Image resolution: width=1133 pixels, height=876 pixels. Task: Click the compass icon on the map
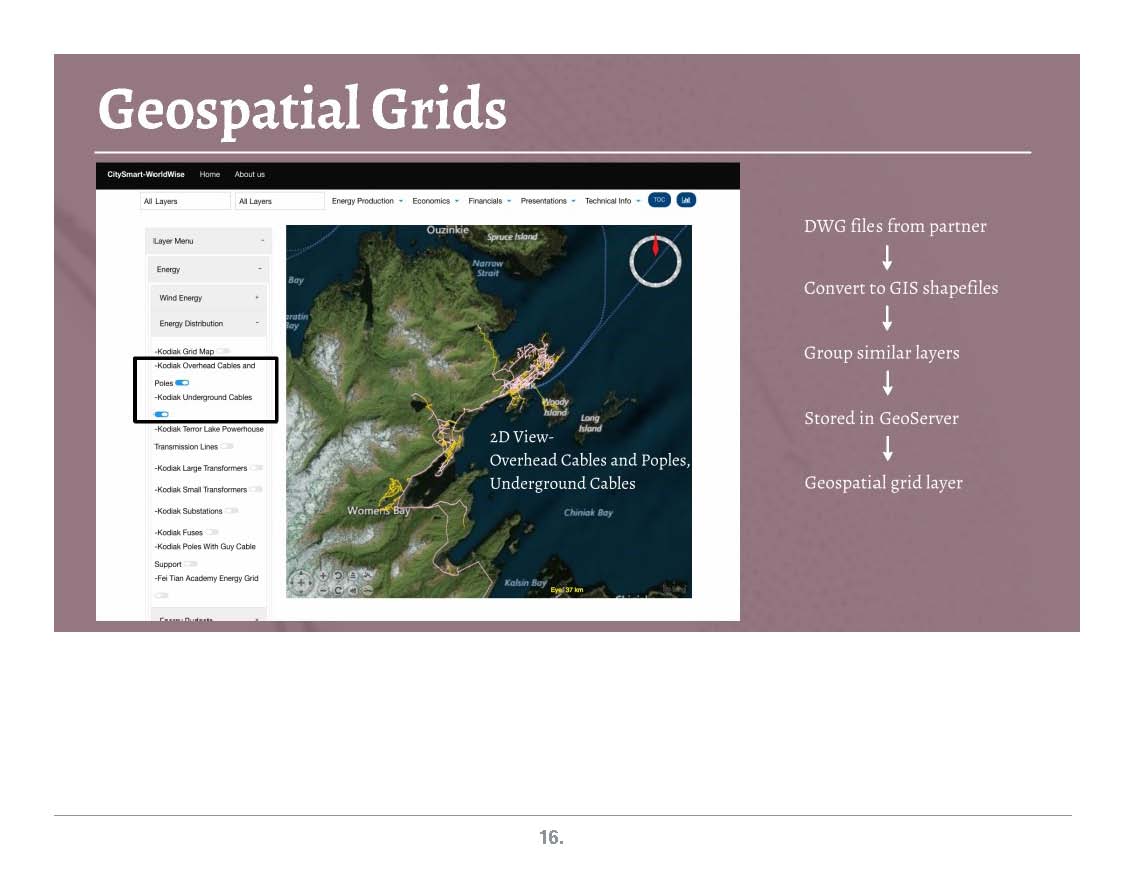click(x=655, y=260)
